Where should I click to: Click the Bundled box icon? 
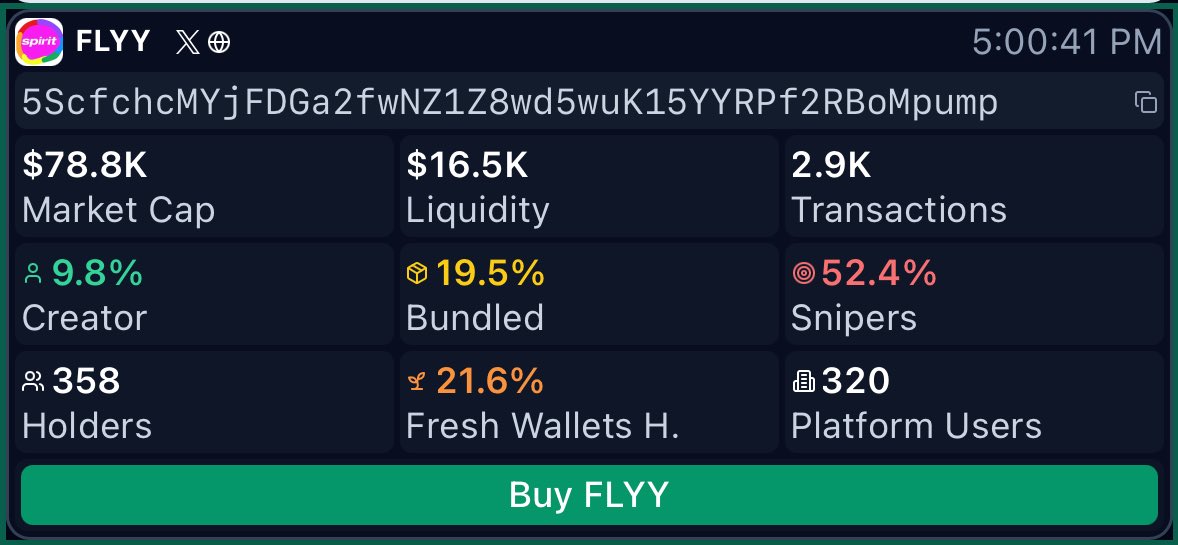tap(417, 273)
